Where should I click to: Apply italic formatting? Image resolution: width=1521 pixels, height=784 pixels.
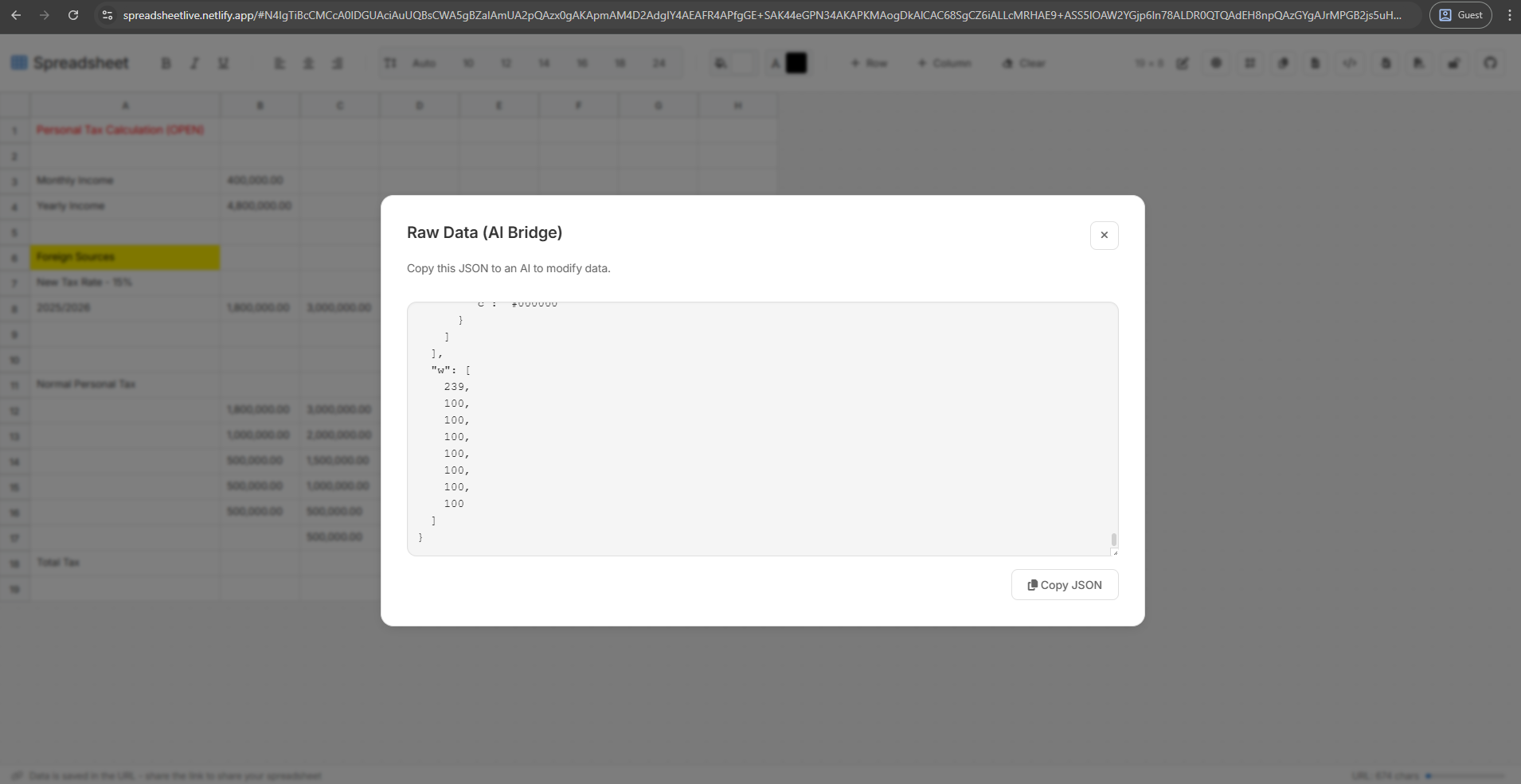click(x=194, y=64)
